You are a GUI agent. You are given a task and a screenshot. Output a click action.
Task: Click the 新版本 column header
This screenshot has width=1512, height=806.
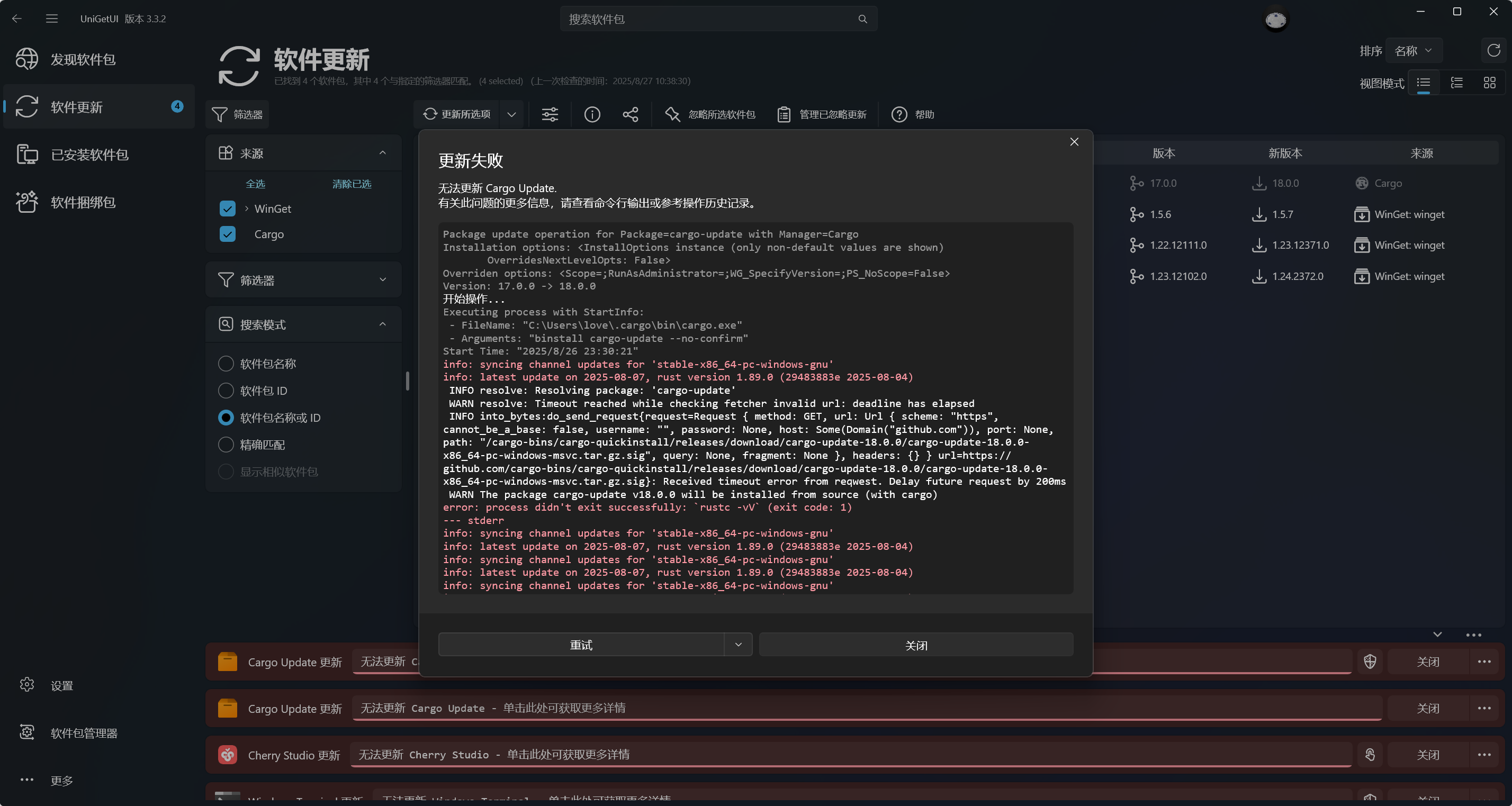[x=1285, y=153]
